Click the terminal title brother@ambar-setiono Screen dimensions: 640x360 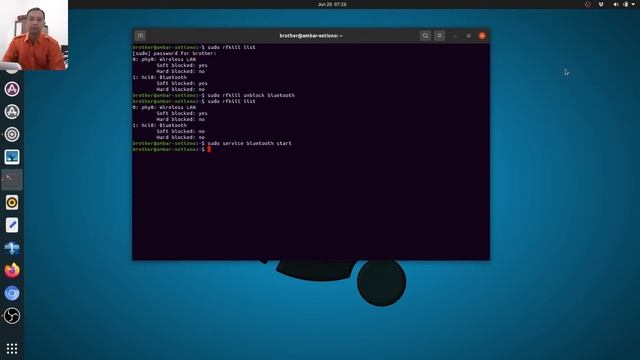(x=311, y=36)
